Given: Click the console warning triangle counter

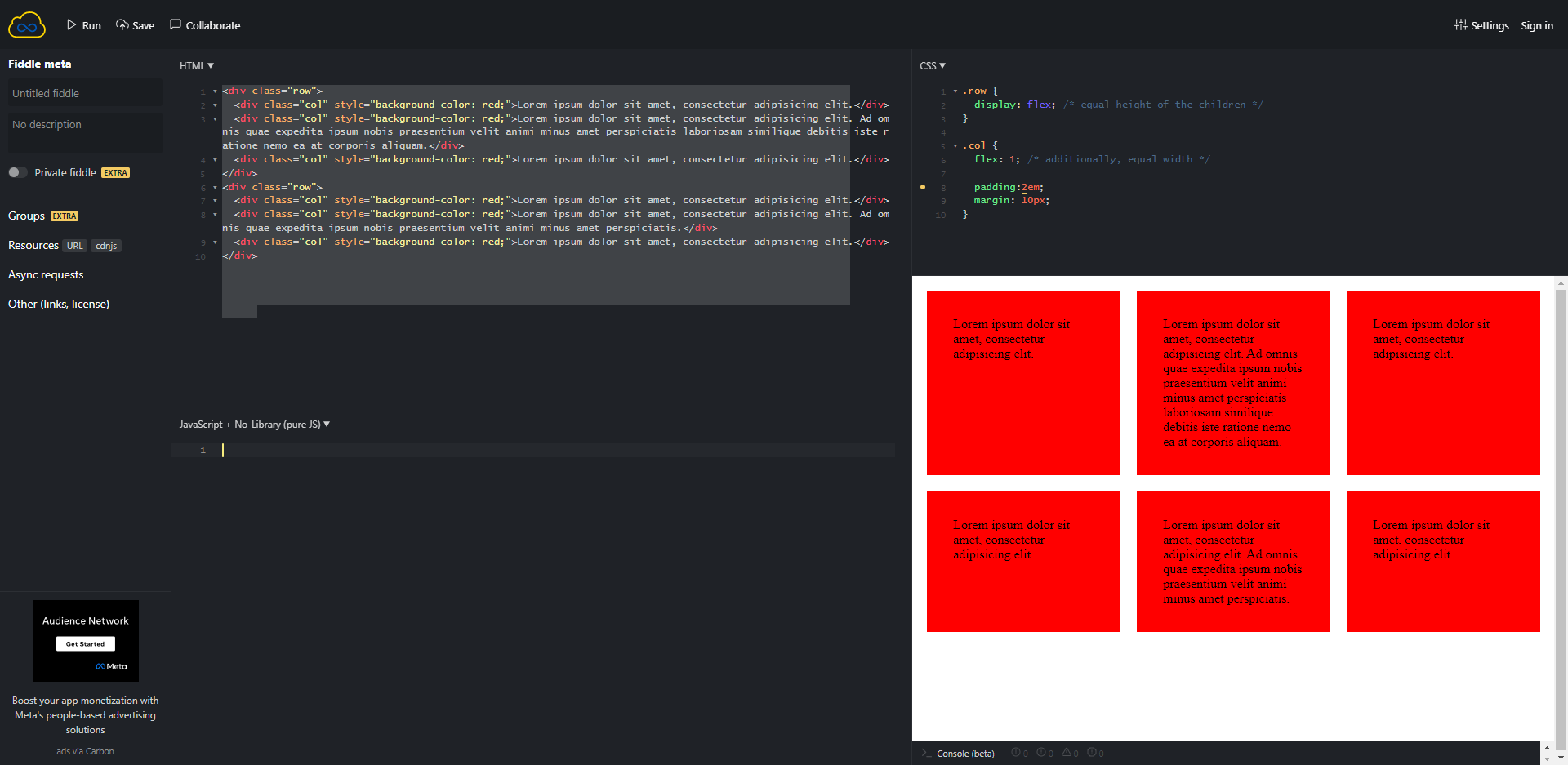Looking at the screenshot, I should (1070, 753).
